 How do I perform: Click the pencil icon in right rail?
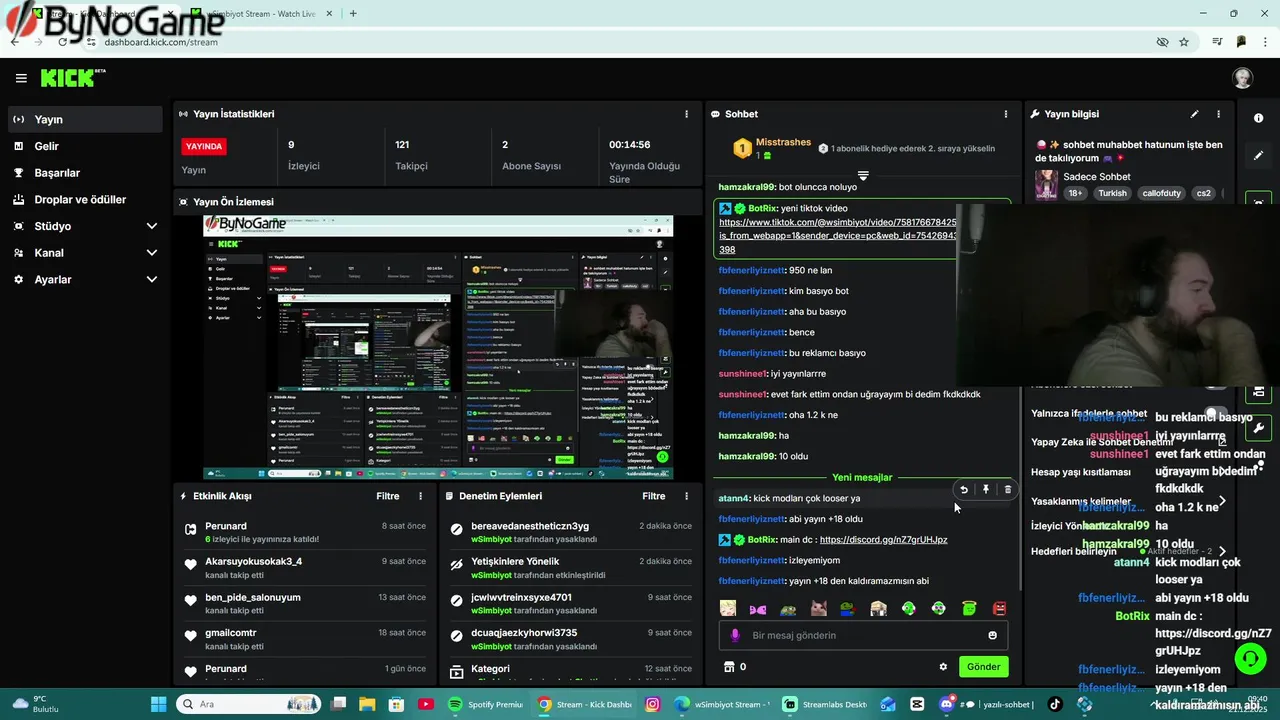pos(1258,156)
